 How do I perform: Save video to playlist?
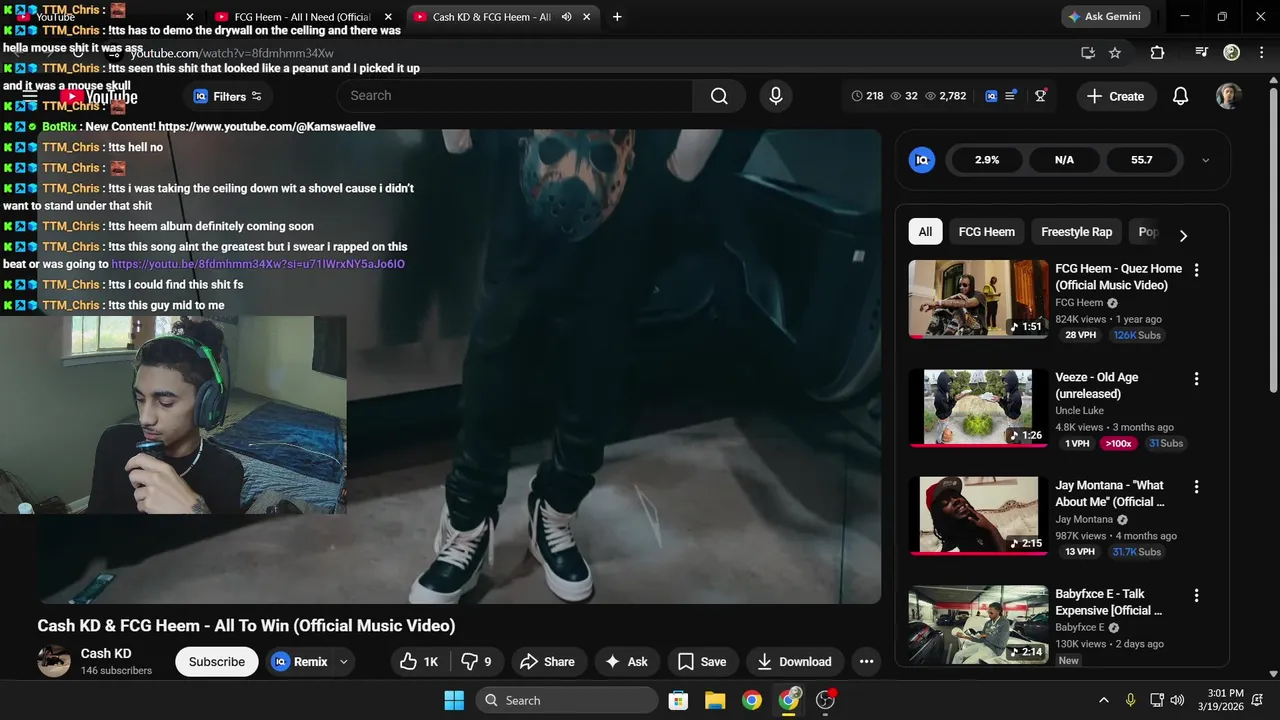702,661
